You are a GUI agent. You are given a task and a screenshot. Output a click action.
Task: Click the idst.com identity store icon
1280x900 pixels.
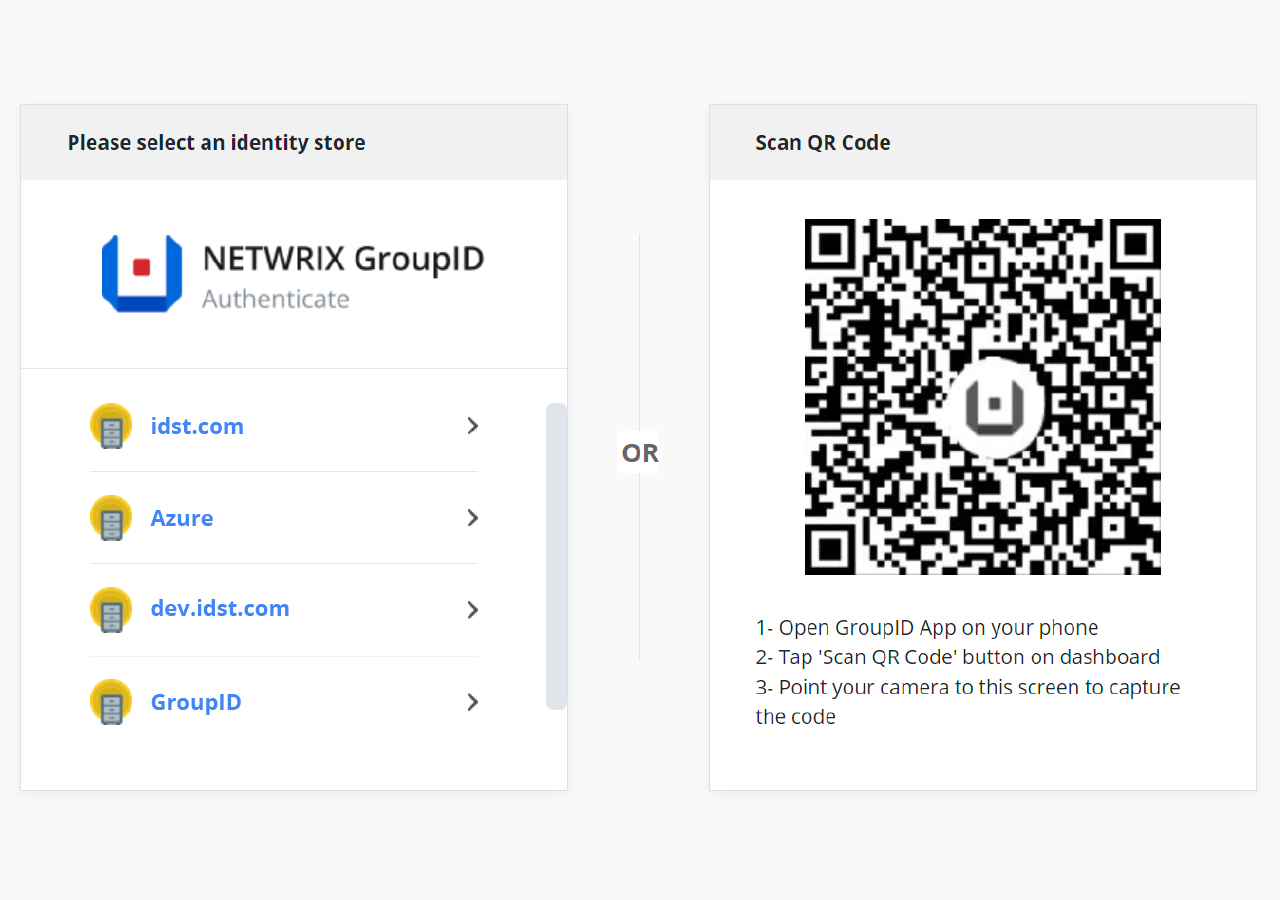[111, 426]
